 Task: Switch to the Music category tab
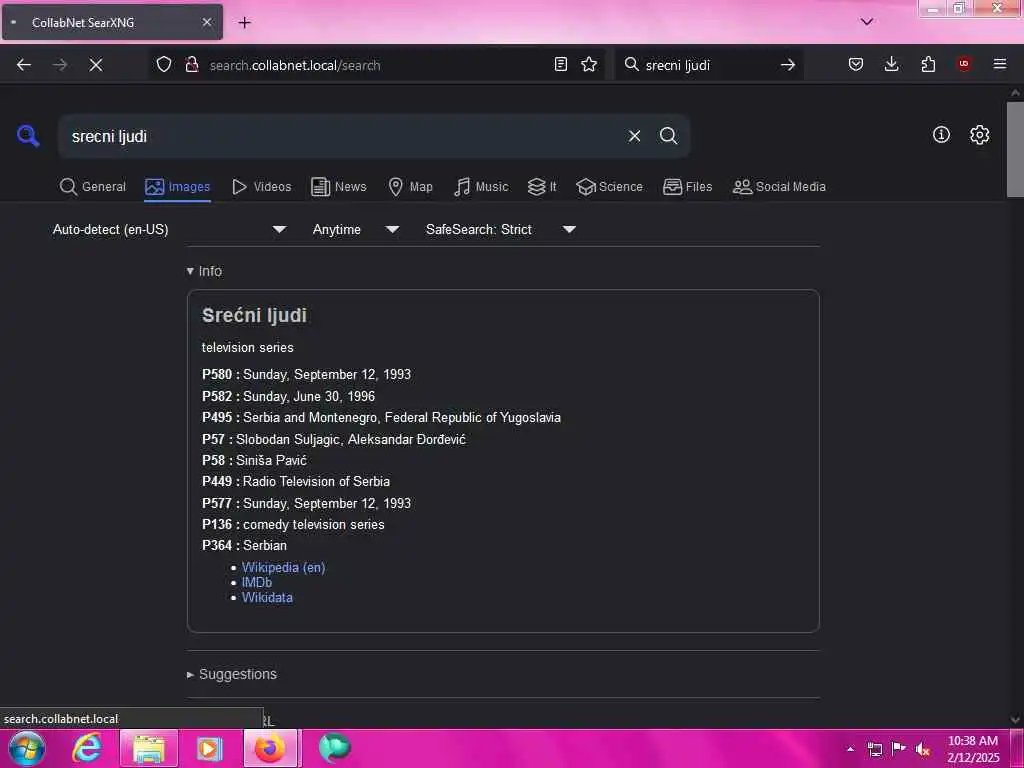(x=481, y=187)
